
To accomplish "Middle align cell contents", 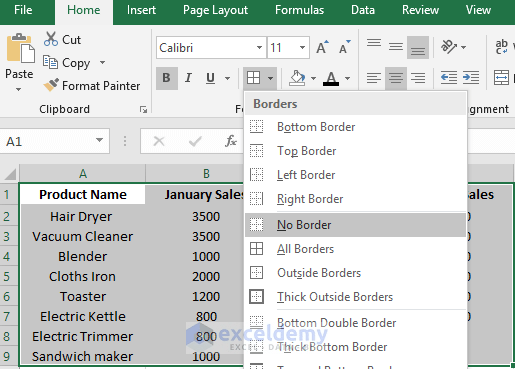I will (x=396, y=47).
